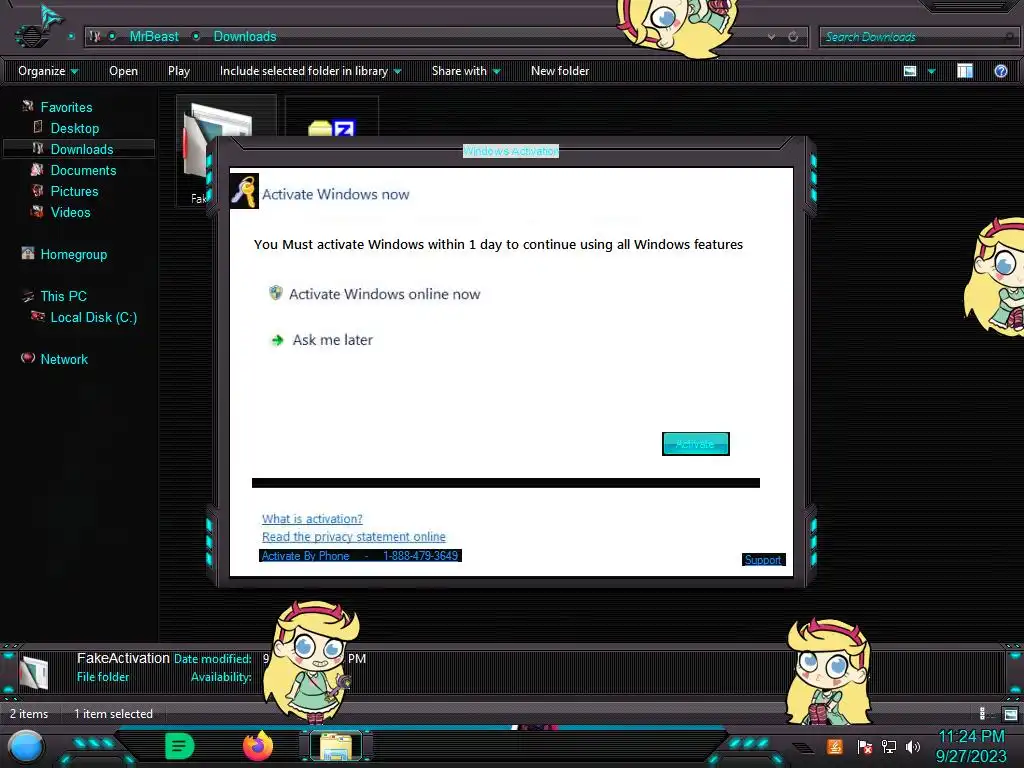
Task: Expand the address bar history dropdown
Action: [x=771, y=37]
